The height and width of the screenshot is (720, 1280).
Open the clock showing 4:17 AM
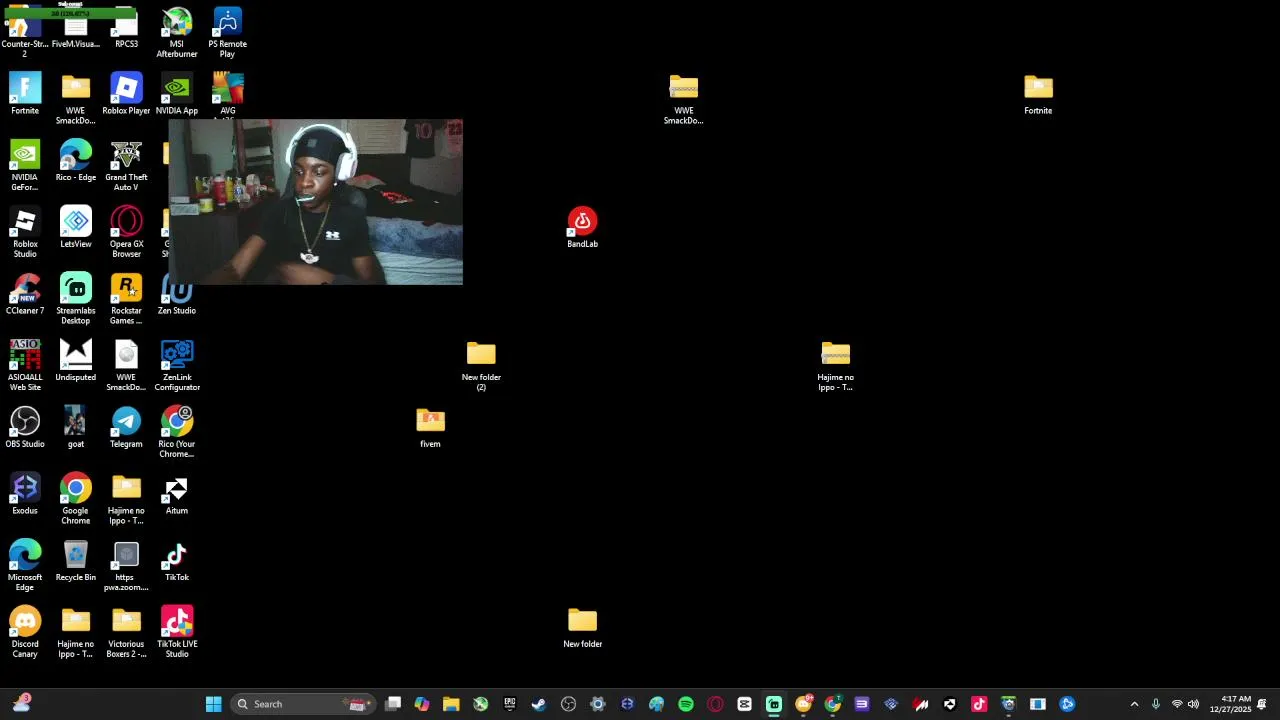point(1230,704)
